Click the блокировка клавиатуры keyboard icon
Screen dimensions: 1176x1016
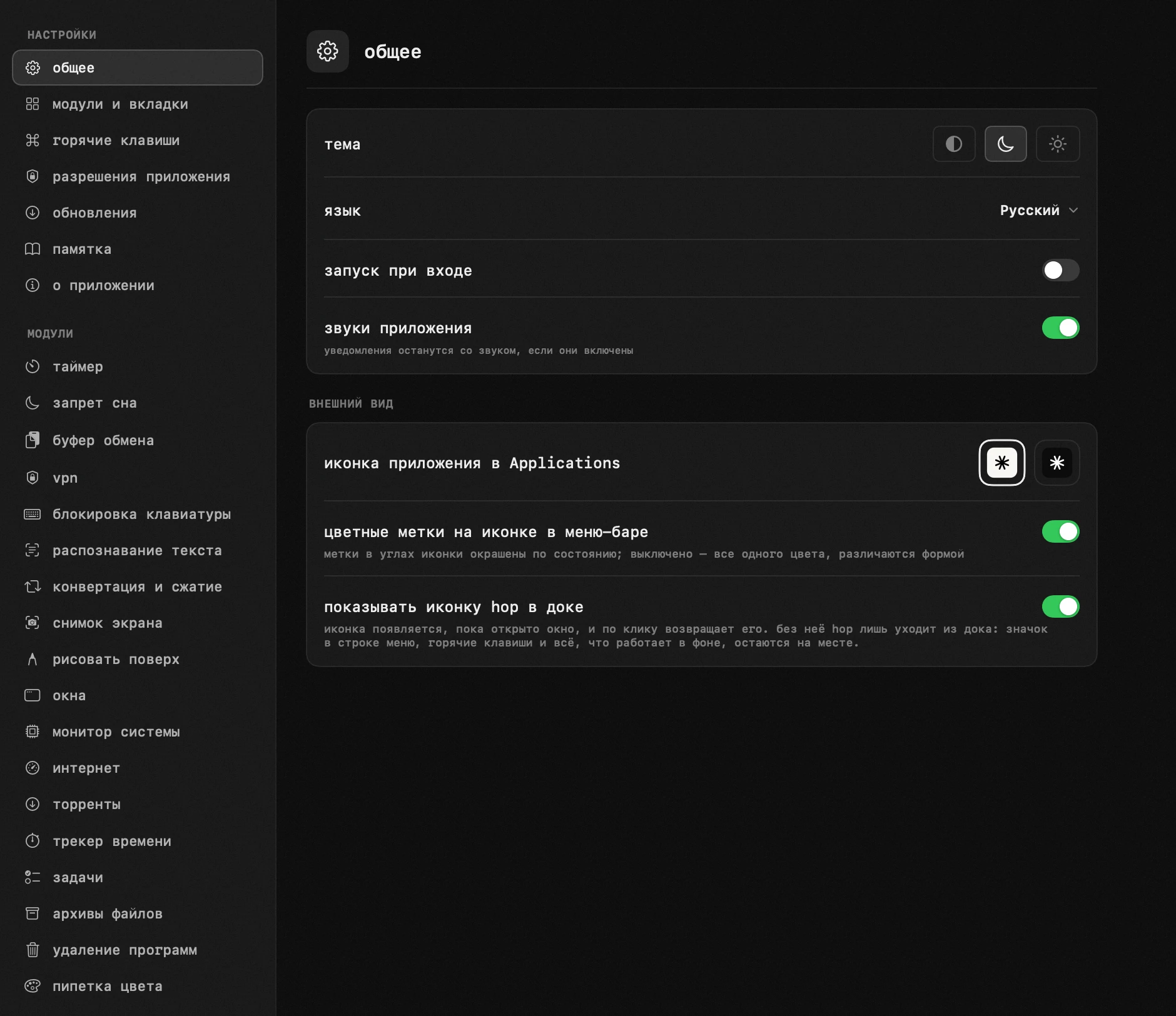33,514
